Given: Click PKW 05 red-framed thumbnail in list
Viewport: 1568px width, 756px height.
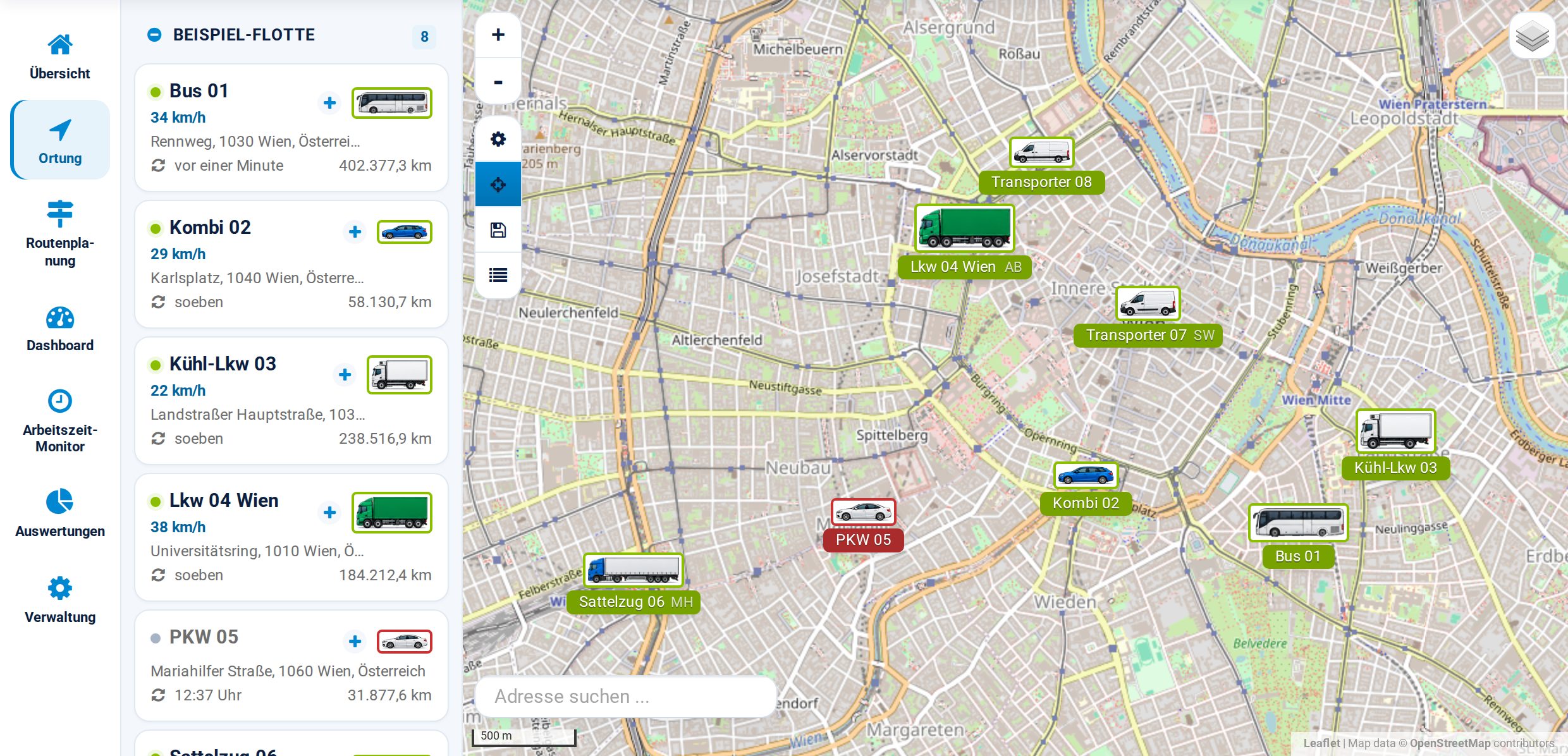Looking at the screenshot, I should coord(405,642).
